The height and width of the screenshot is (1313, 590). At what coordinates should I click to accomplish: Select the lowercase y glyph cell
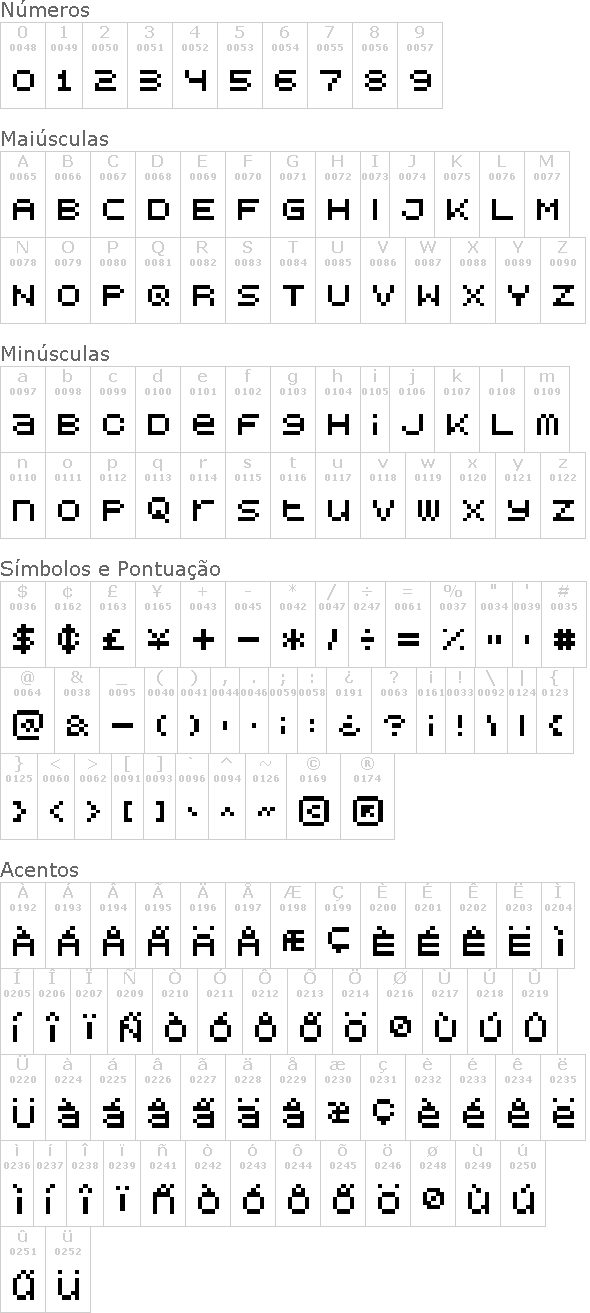518,495
